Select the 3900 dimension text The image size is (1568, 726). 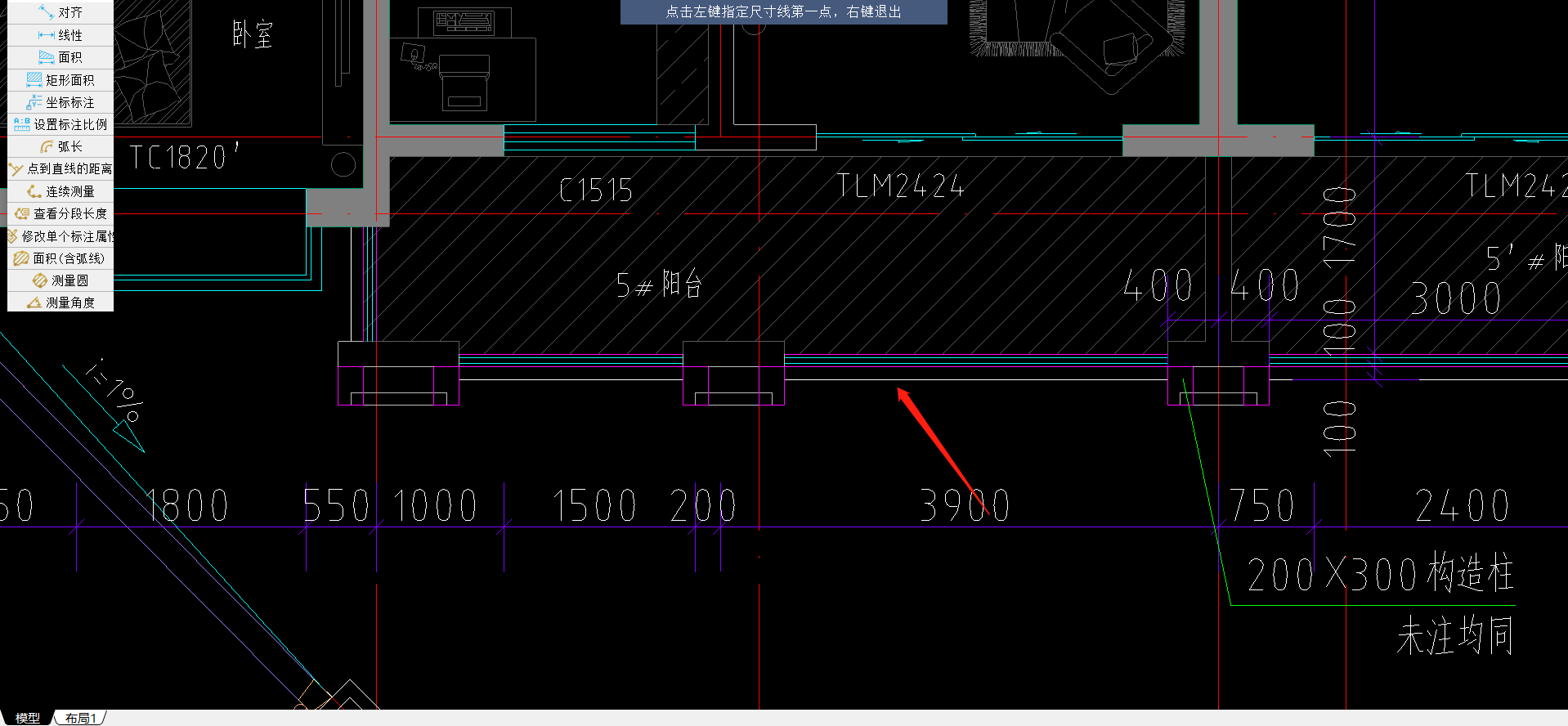click(x=965, y=505)
